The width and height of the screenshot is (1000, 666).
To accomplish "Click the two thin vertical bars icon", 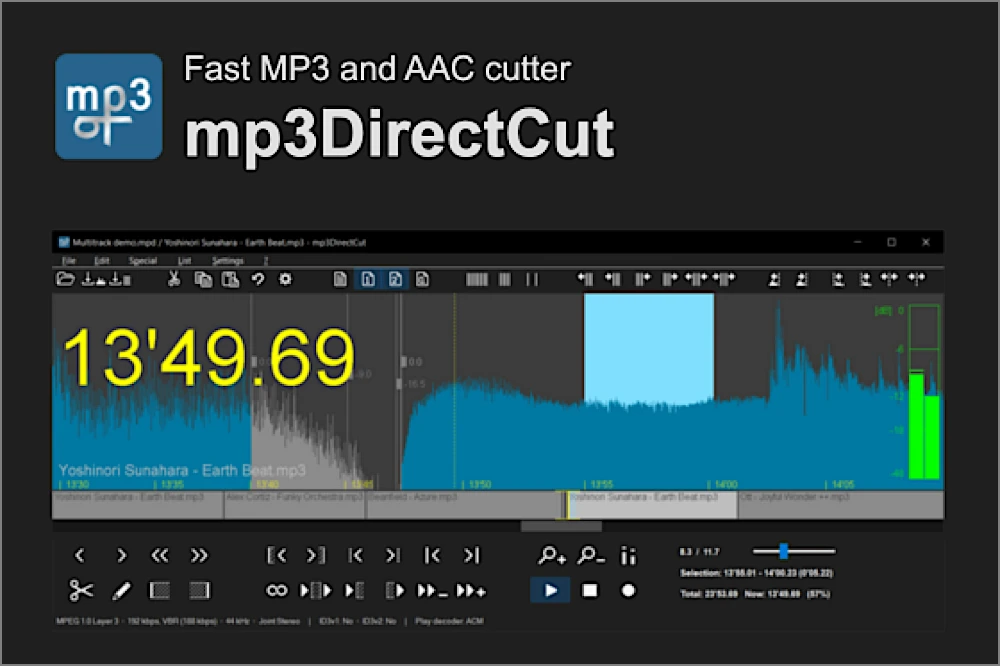I will point(532,279).
